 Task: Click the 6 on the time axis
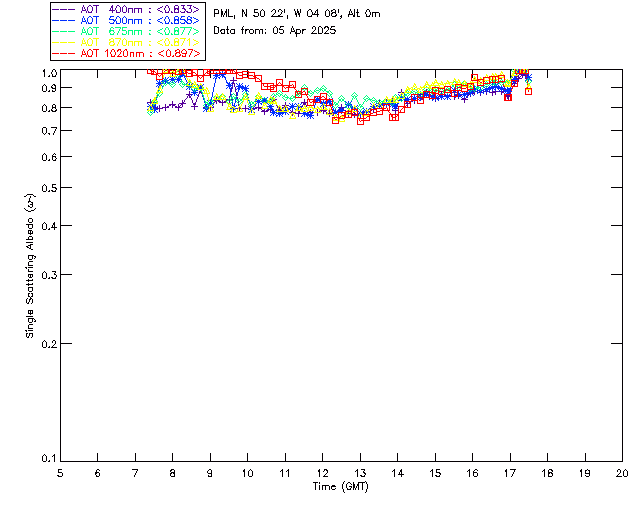pyautogui.click(x=98, y=473)
